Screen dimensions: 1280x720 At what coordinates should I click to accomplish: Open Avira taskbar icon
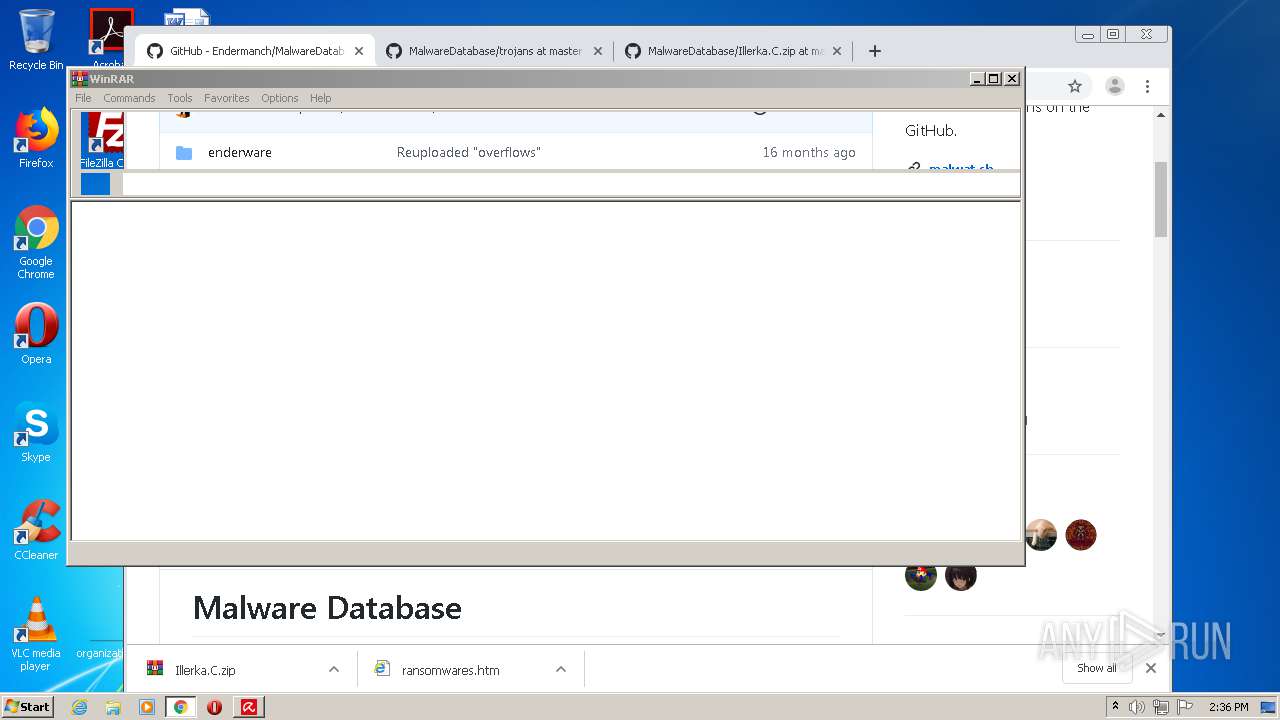tap(249, 707)
